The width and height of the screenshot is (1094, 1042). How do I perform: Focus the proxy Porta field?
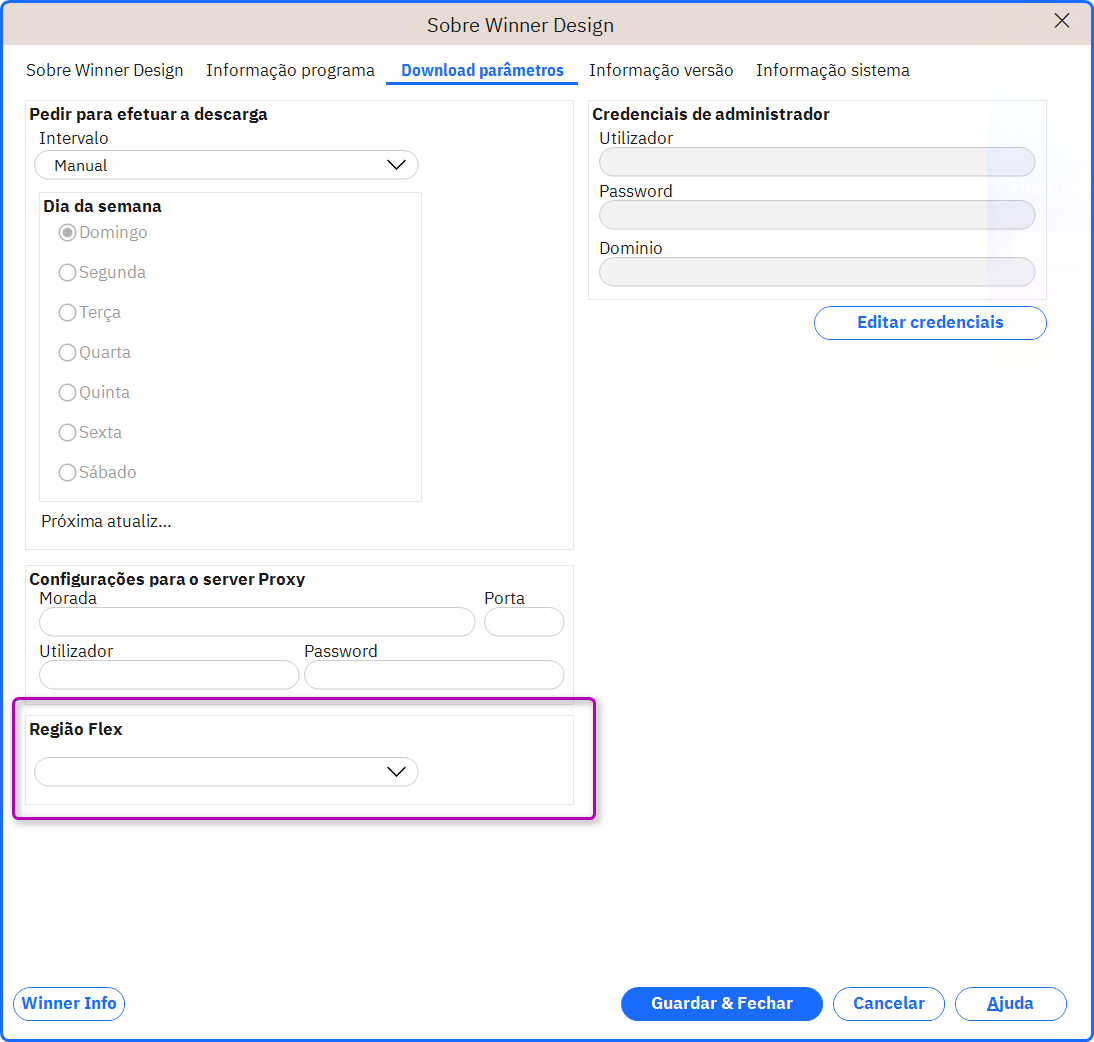click(x=524, y=622)
